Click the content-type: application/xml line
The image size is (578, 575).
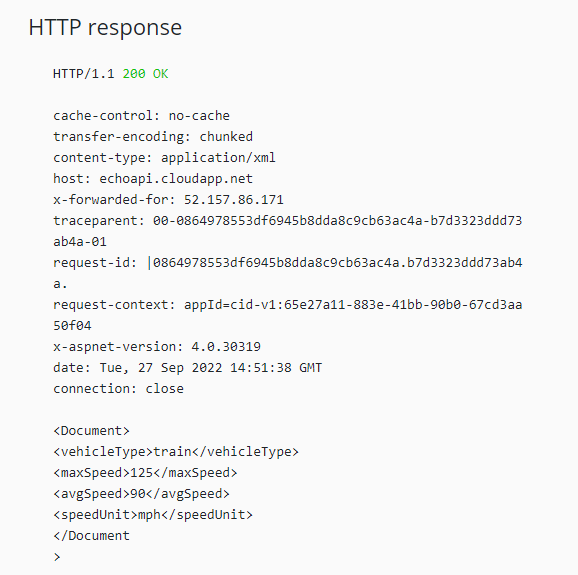164,158
